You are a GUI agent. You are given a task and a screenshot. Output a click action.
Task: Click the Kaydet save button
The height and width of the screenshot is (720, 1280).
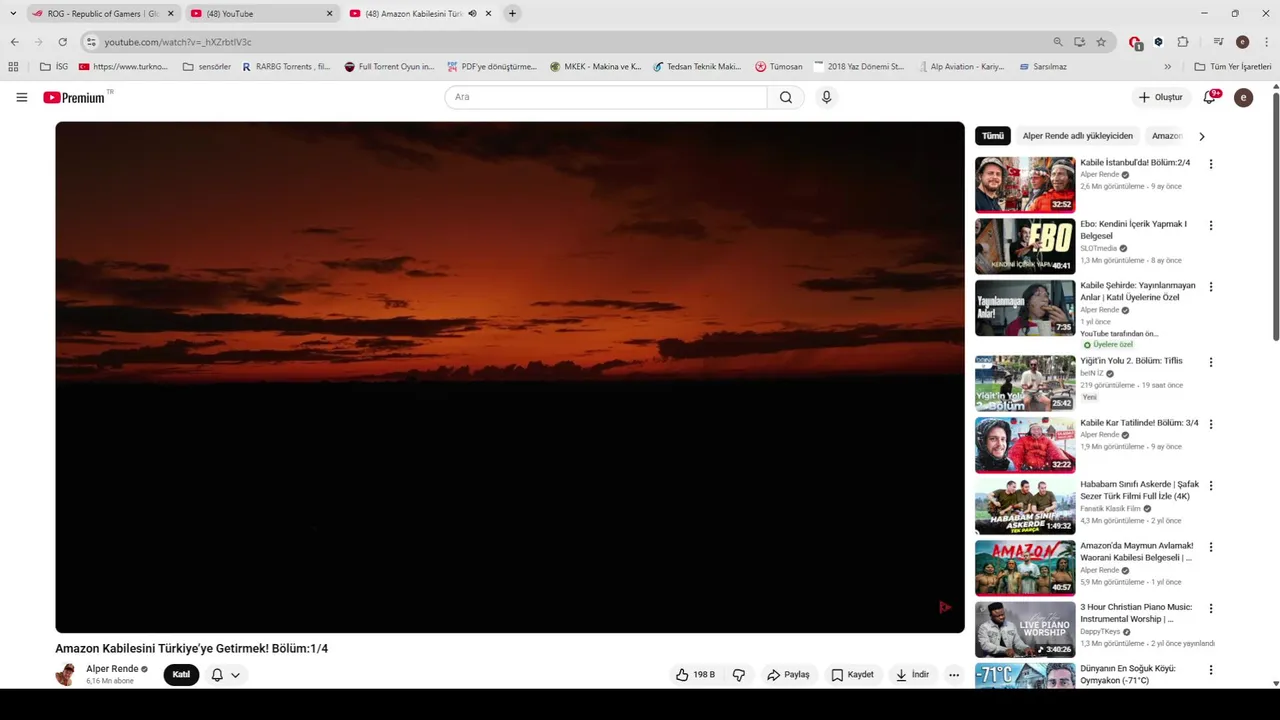coord(853,675)
